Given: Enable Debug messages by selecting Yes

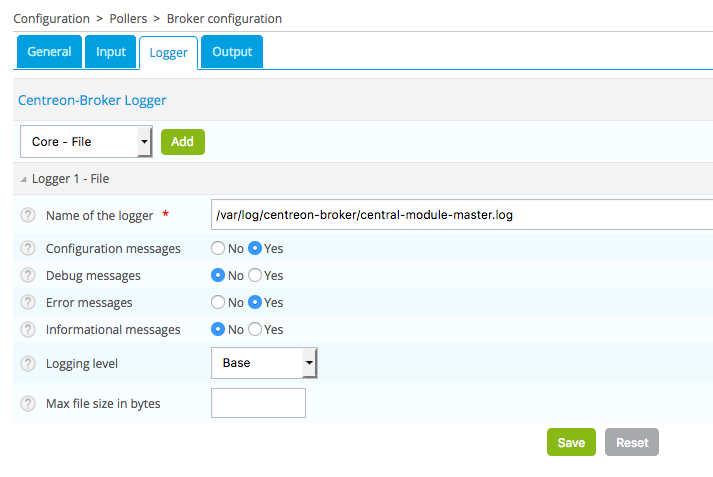Looking at the screenshot, I should 255,275.
